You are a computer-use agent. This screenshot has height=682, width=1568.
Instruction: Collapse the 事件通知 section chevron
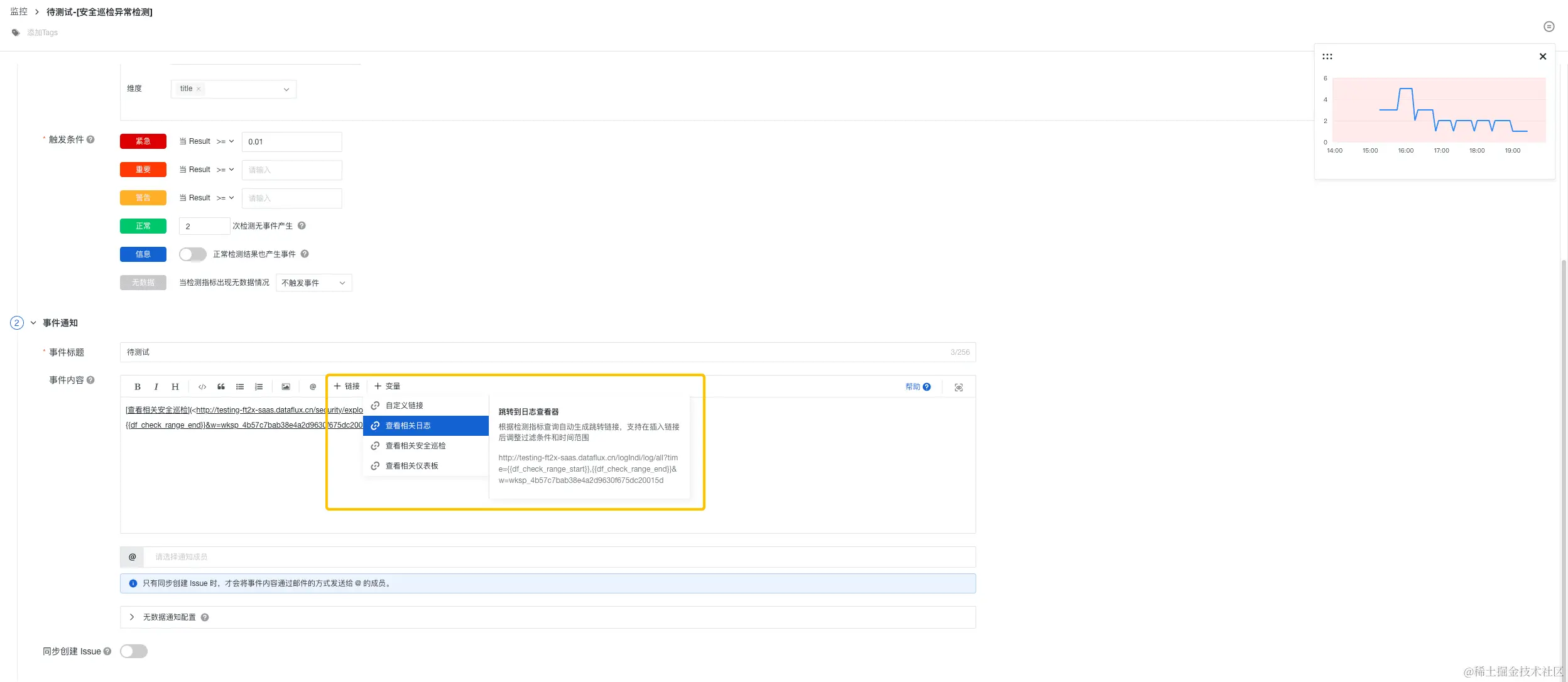(x=33, y=323)
